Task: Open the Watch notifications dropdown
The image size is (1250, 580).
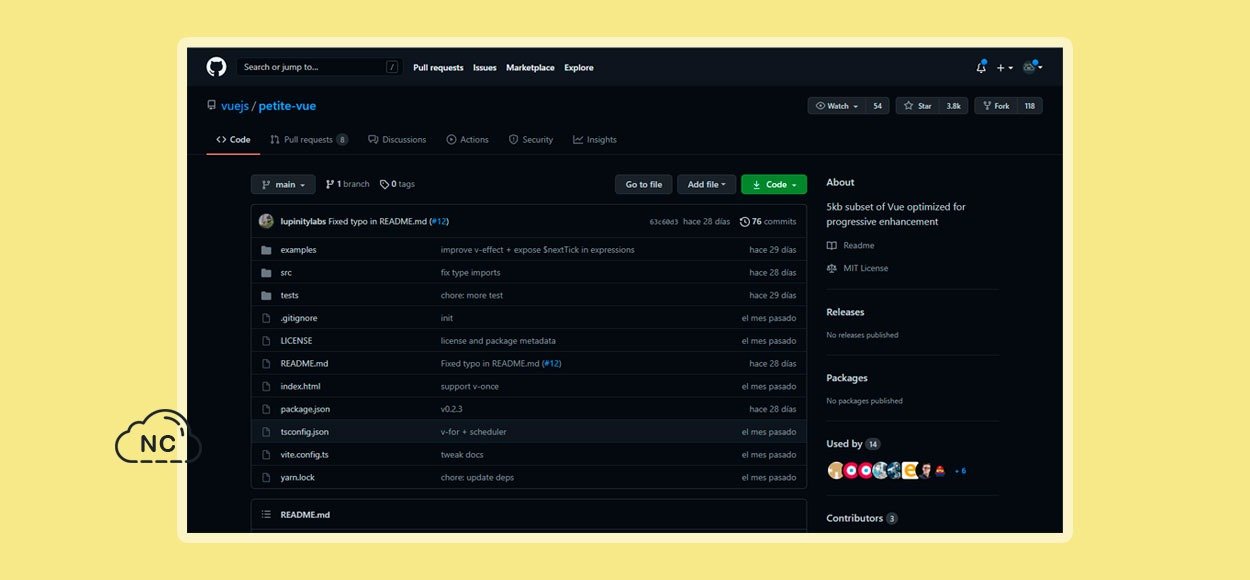Action: click(x=837, y=106)
